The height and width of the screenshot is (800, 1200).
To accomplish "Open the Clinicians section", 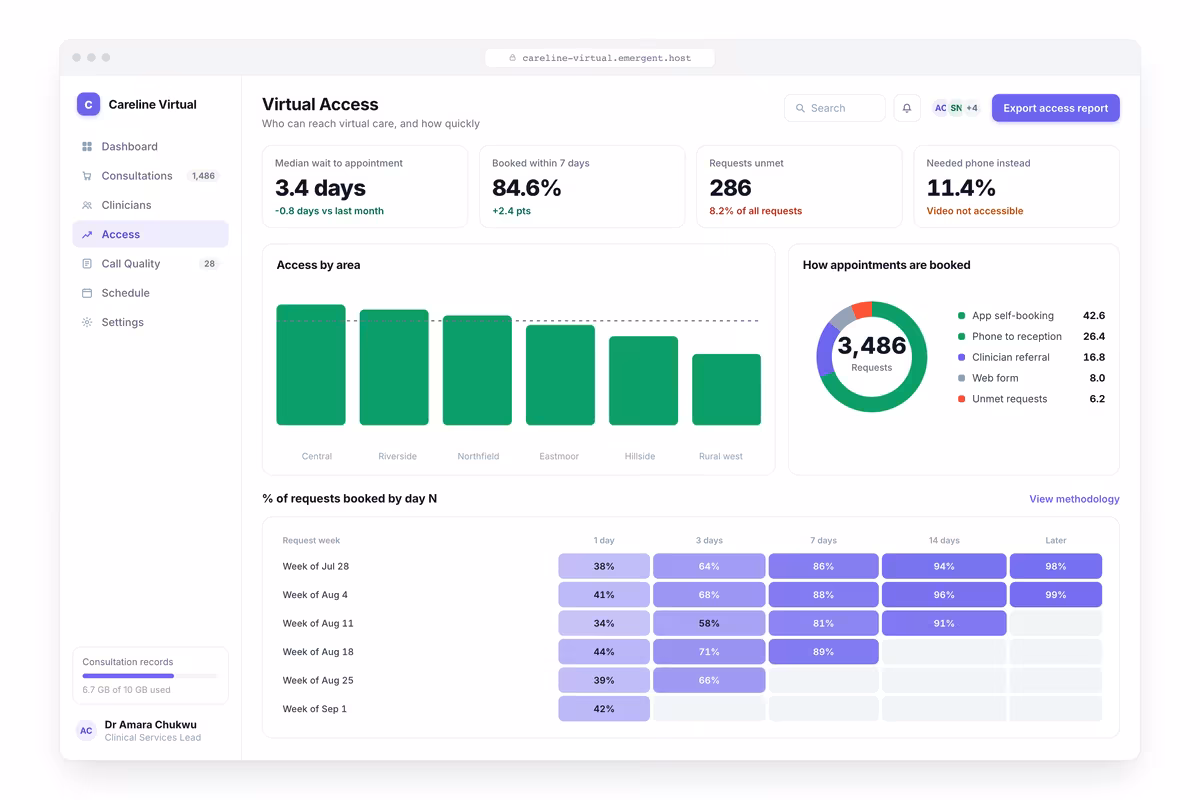I will click(150, 205).
